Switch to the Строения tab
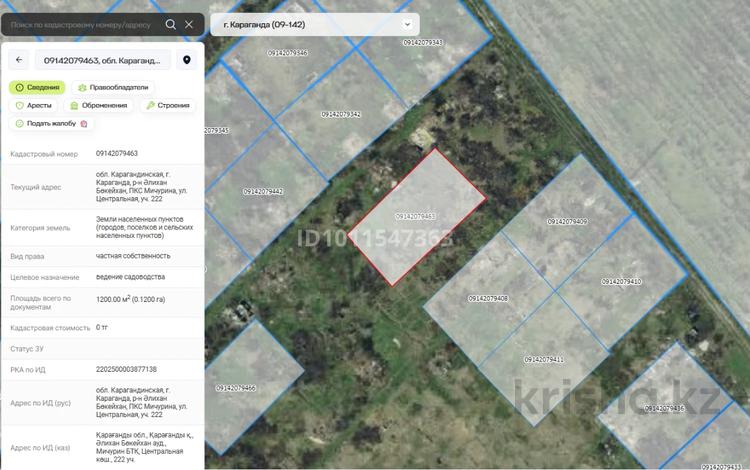This screenshot has height=470, width=750. 168,105
